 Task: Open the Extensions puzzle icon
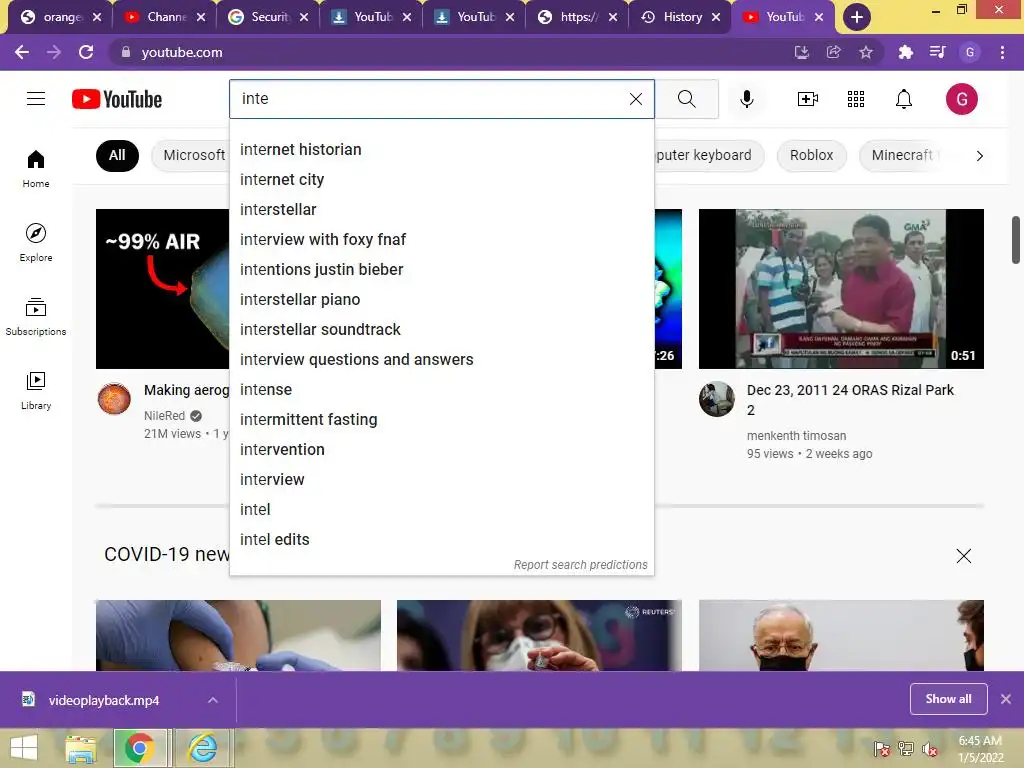pyautogui.click(x=905, y=52)
